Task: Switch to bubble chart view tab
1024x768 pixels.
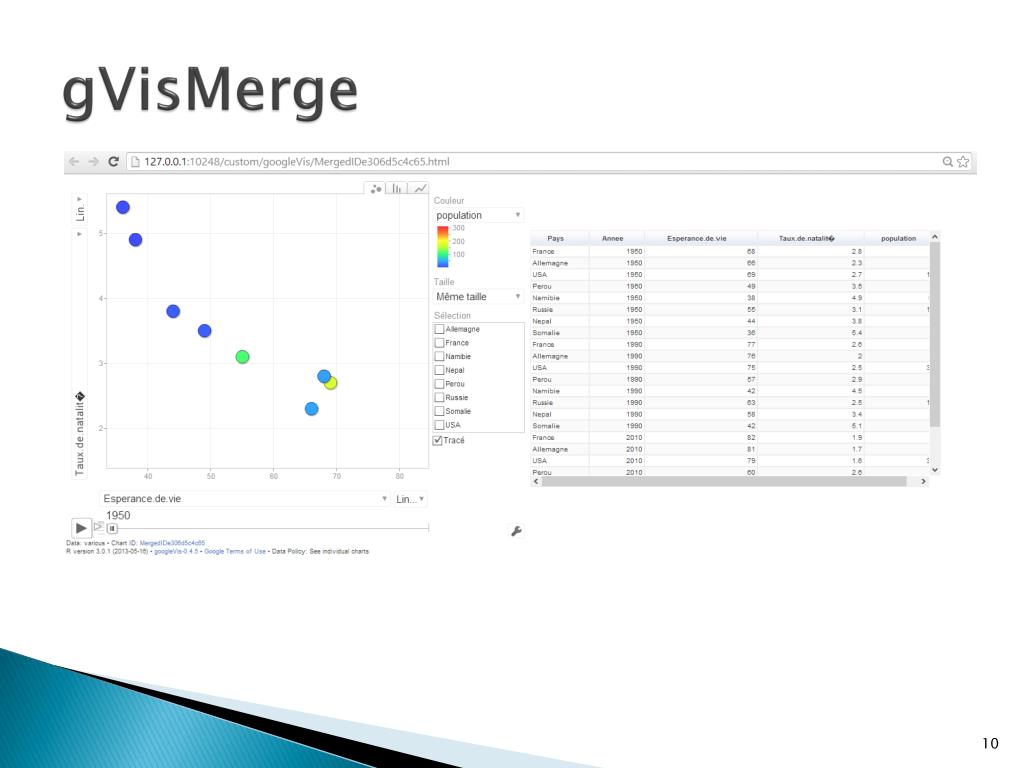Action: [x=376, y=189]
